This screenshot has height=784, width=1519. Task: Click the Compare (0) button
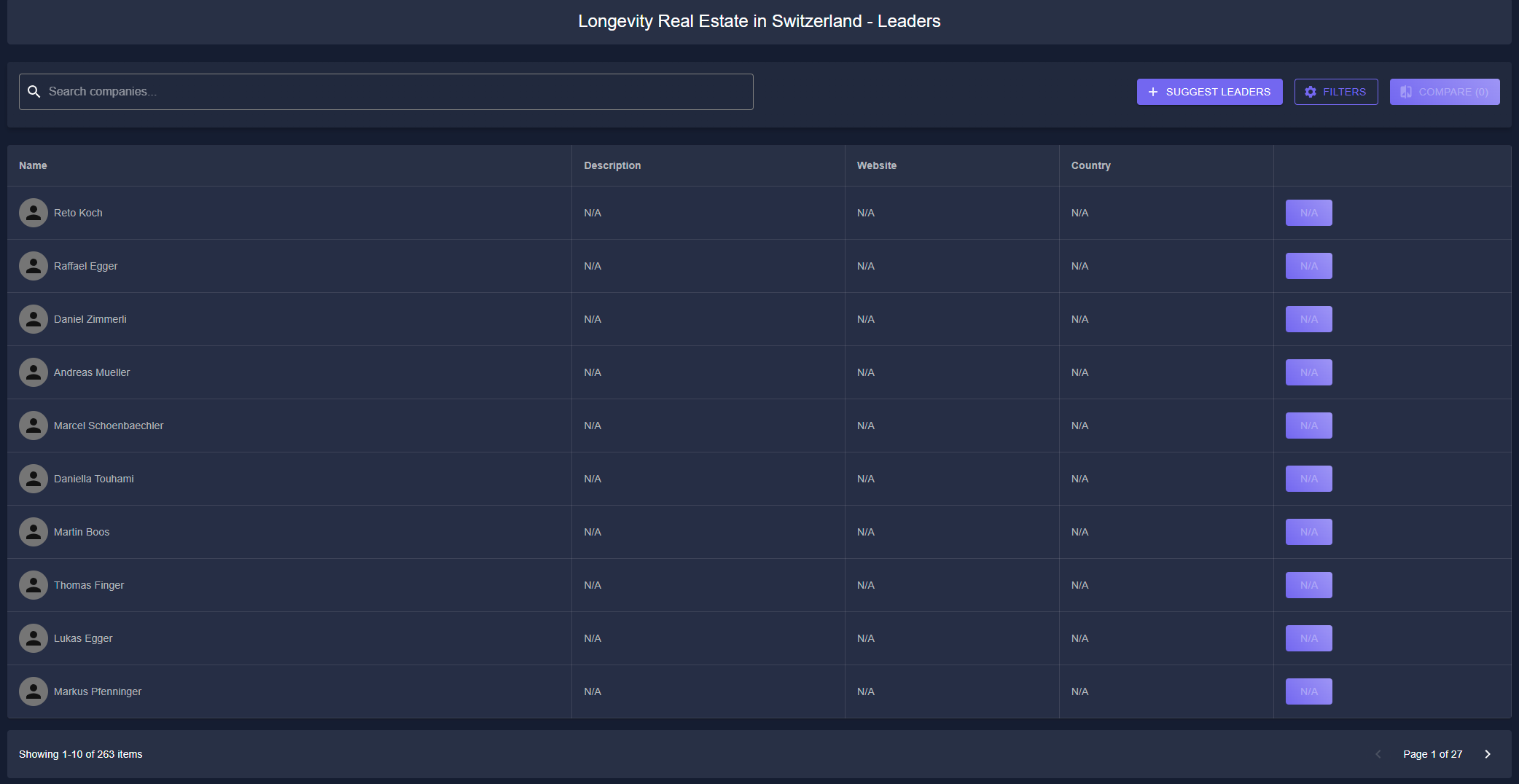[x=1444, y=92]
